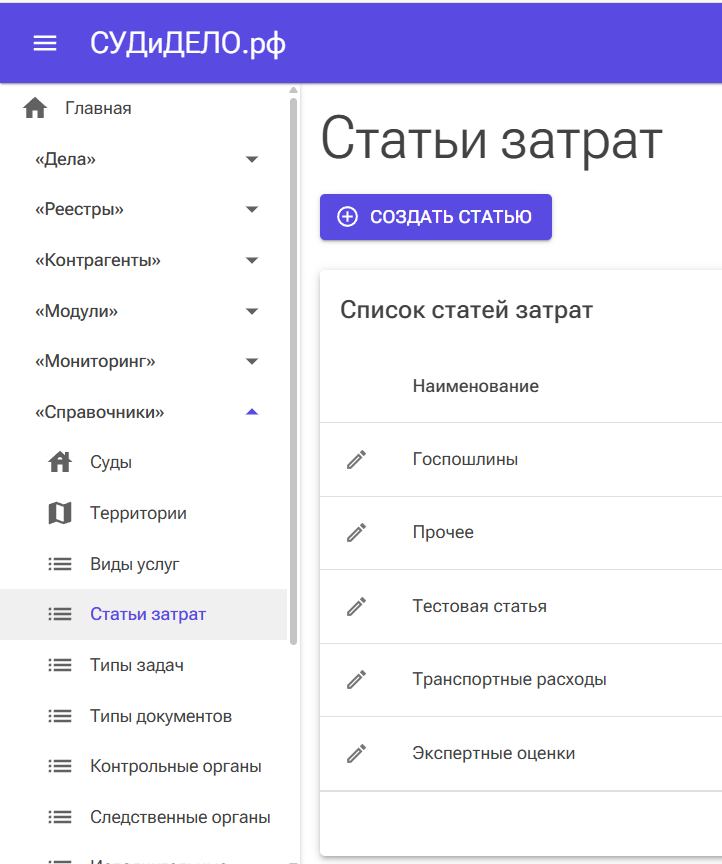Open Типы документов reference list
This screenshot has width=722, height=864.
160,716
